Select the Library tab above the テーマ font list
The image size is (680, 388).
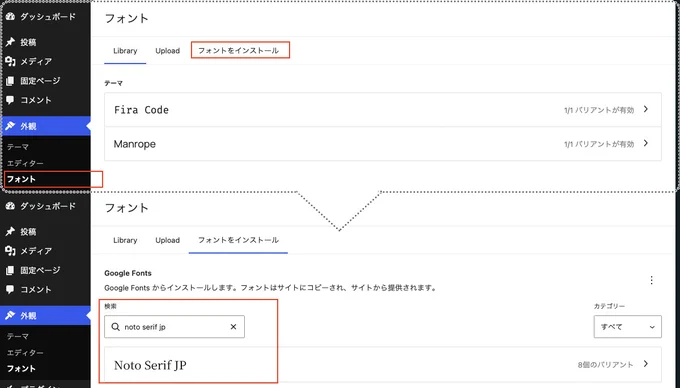(125, 51)
